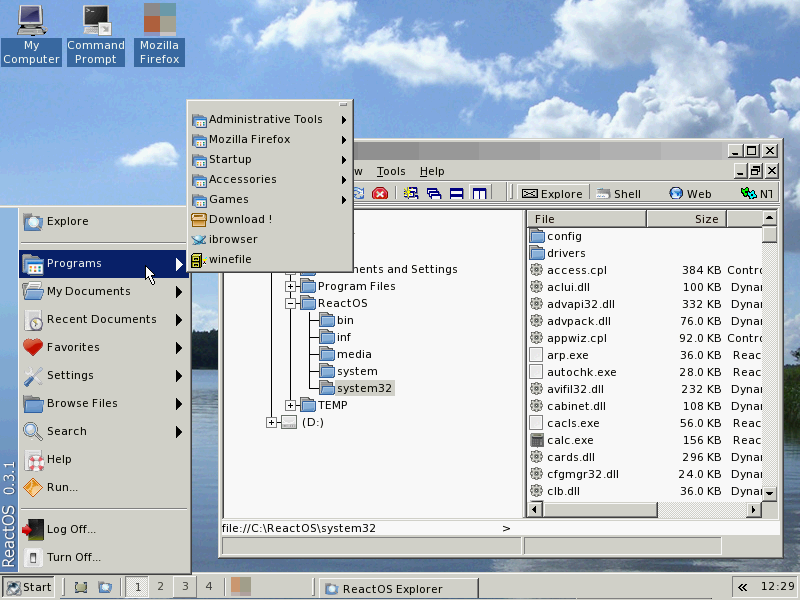Select Turn Off... in Start menu

[x=103, y=558]
